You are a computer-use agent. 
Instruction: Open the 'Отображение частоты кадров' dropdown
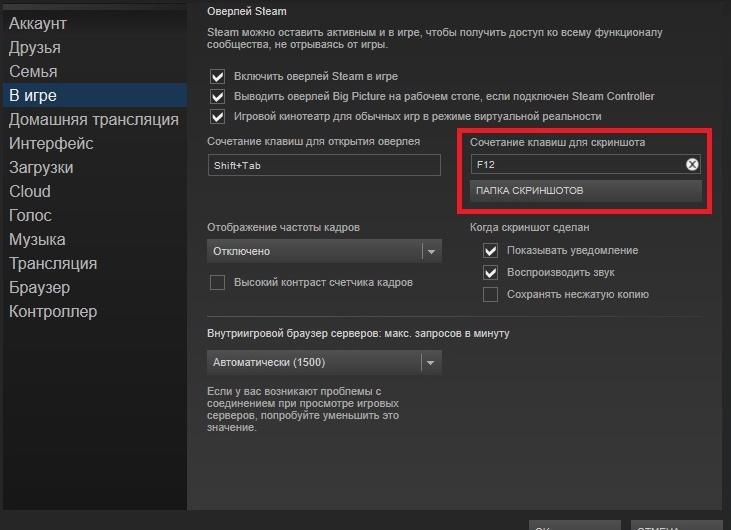(x=324, y=251)
